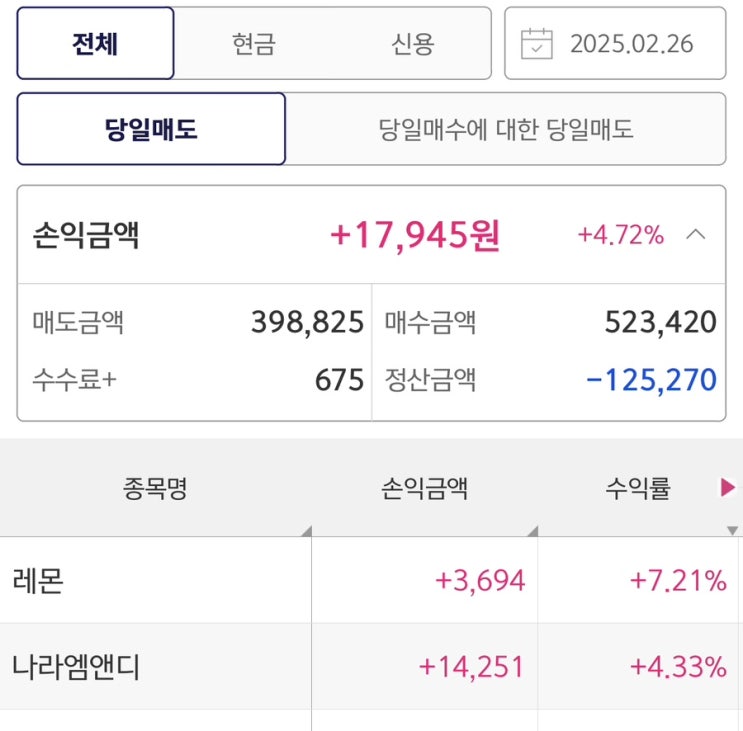Sort by the 손익금액 column header
This screenshot has width=743, height=731.
424,488
